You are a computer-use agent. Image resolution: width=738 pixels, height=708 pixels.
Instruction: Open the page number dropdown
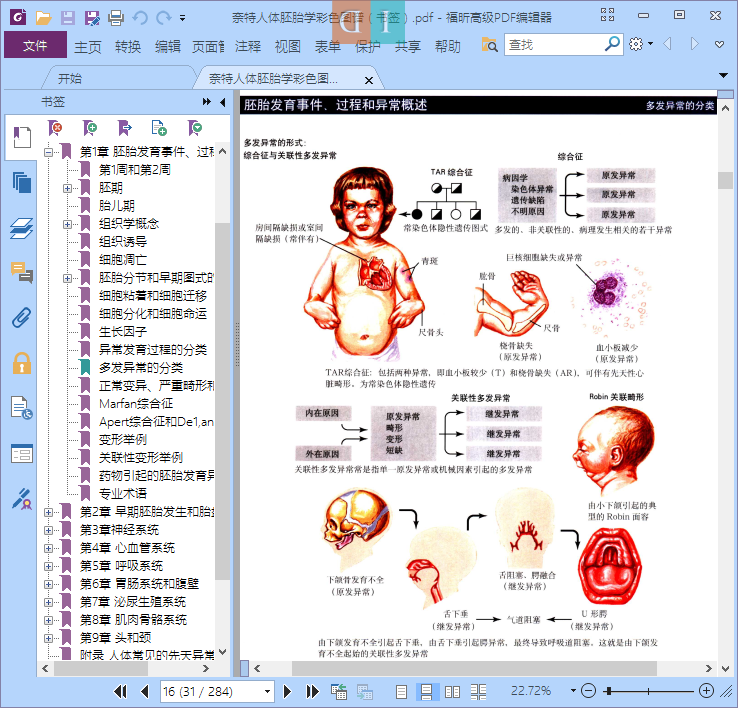click(x=267, y=691)
